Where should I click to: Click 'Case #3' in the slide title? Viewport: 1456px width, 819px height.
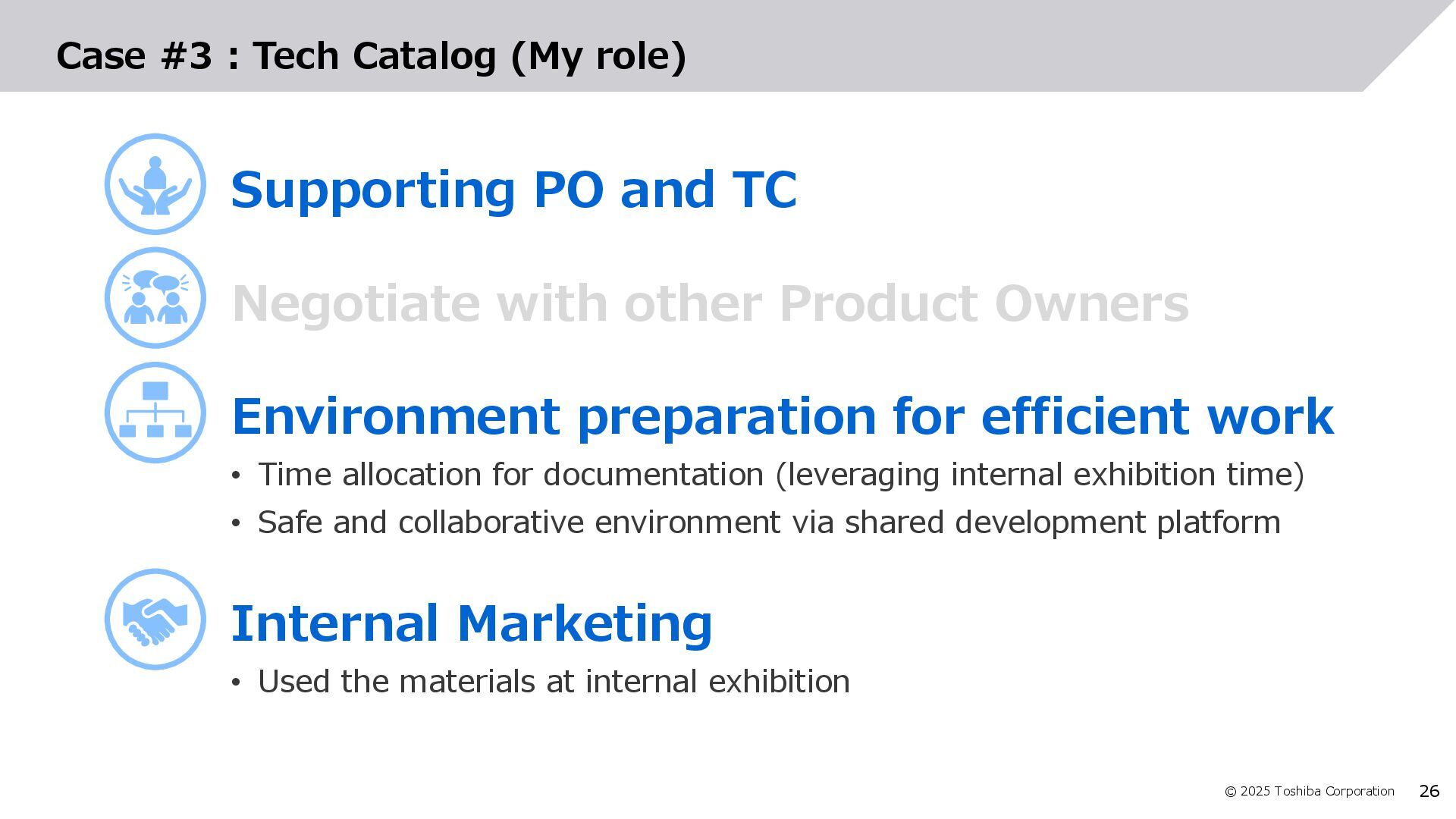pos(134,56)
